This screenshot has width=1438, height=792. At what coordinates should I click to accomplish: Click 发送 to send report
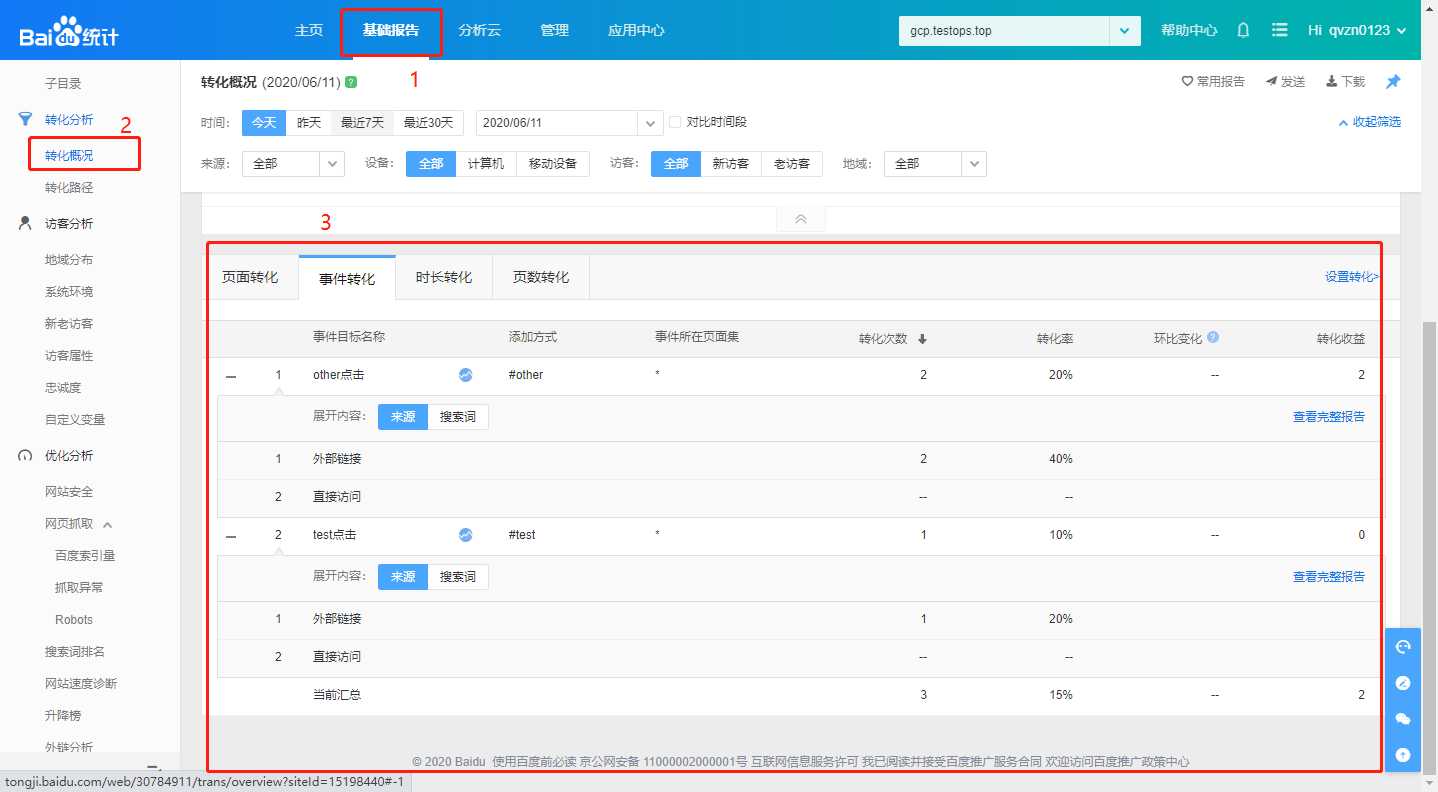(x=1285, y=82)
